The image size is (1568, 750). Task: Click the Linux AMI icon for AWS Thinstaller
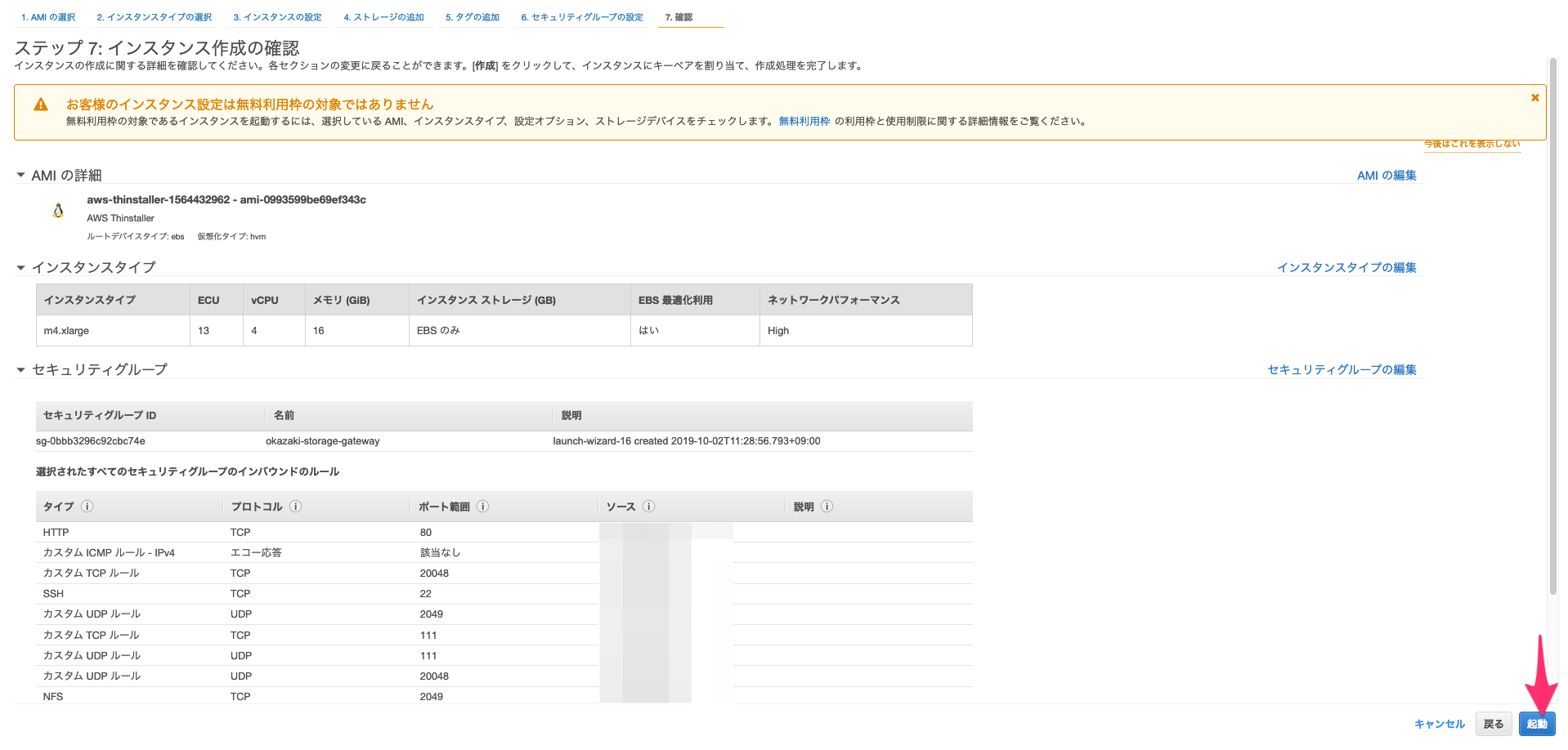(x=57, y=210)
